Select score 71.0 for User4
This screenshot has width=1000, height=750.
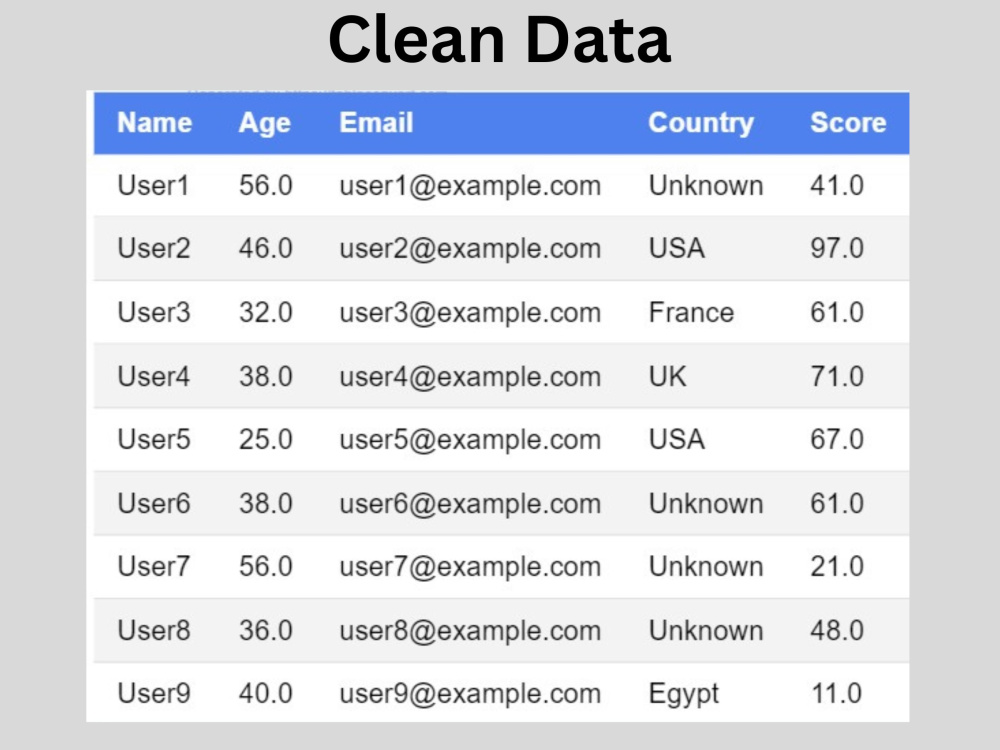pos(837,376)
